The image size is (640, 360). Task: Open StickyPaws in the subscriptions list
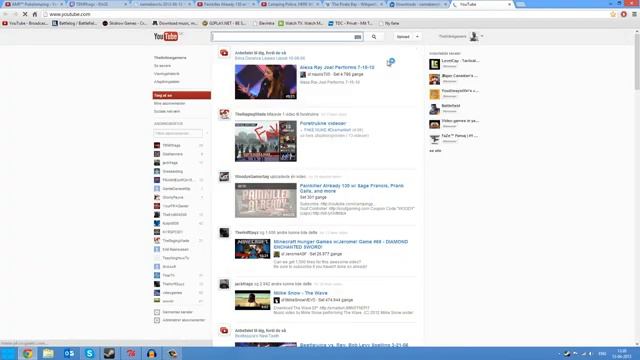[x=173, y=198]
